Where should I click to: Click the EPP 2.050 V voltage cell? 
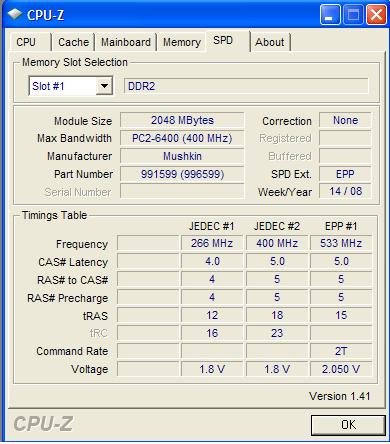pos(341,369)
